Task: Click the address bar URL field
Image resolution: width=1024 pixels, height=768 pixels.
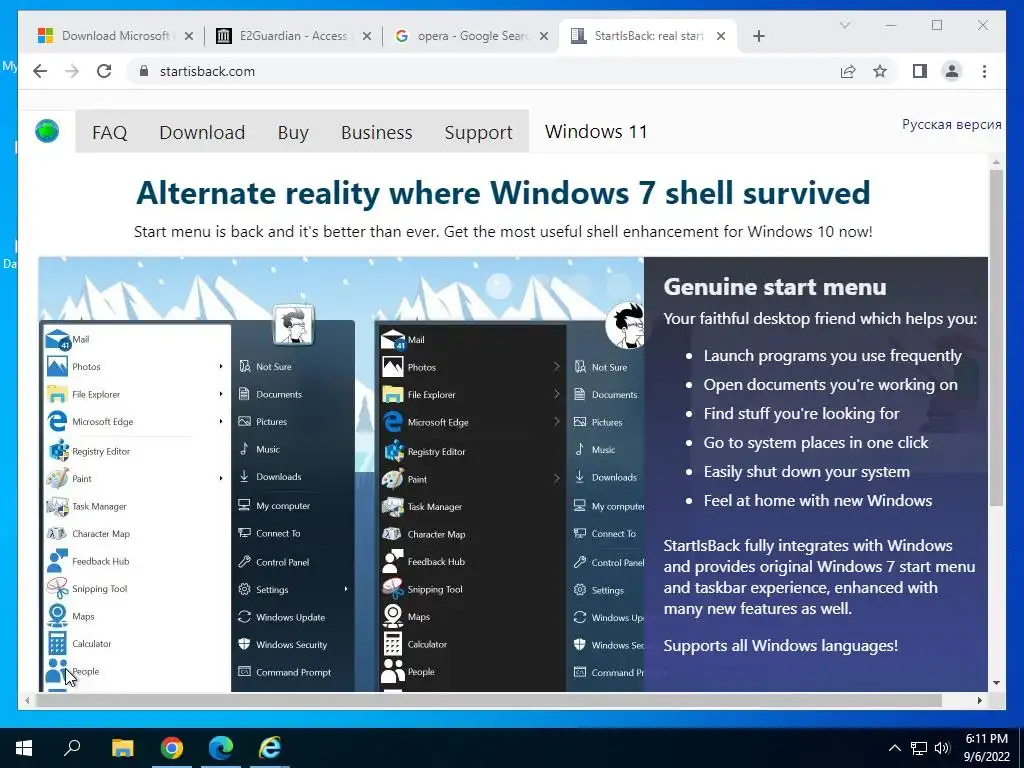Action: [x=482, y=71]
